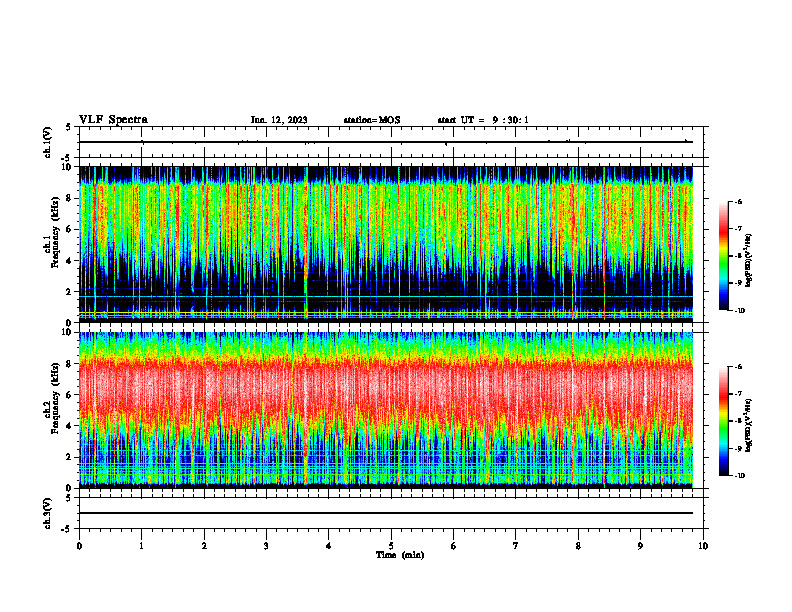
Task: Click time axis tick label "6"
Action: point(454,546)
